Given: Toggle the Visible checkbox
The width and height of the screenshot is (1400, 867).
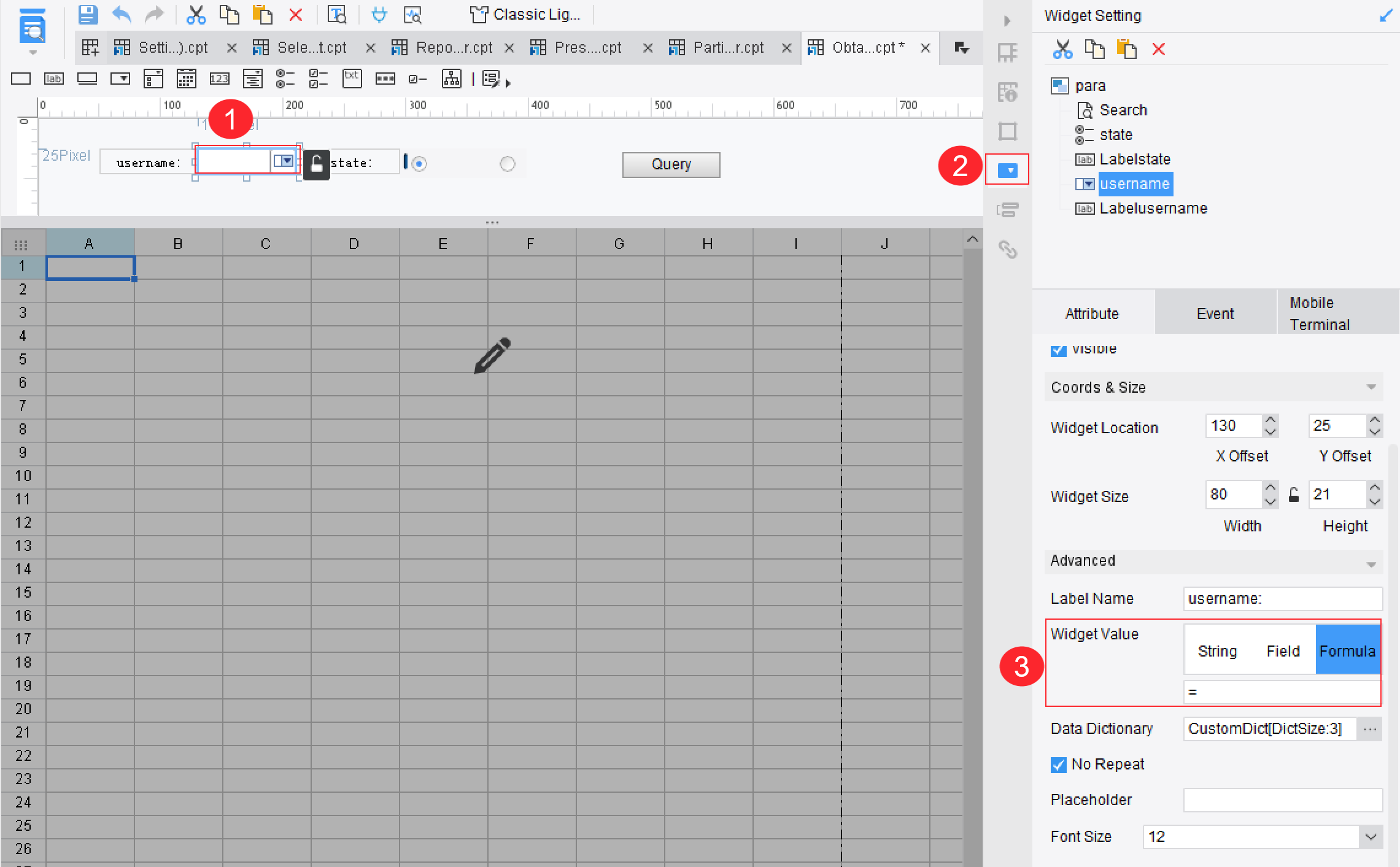Looking at the screenshot, I should click(x=1058, y=350).
